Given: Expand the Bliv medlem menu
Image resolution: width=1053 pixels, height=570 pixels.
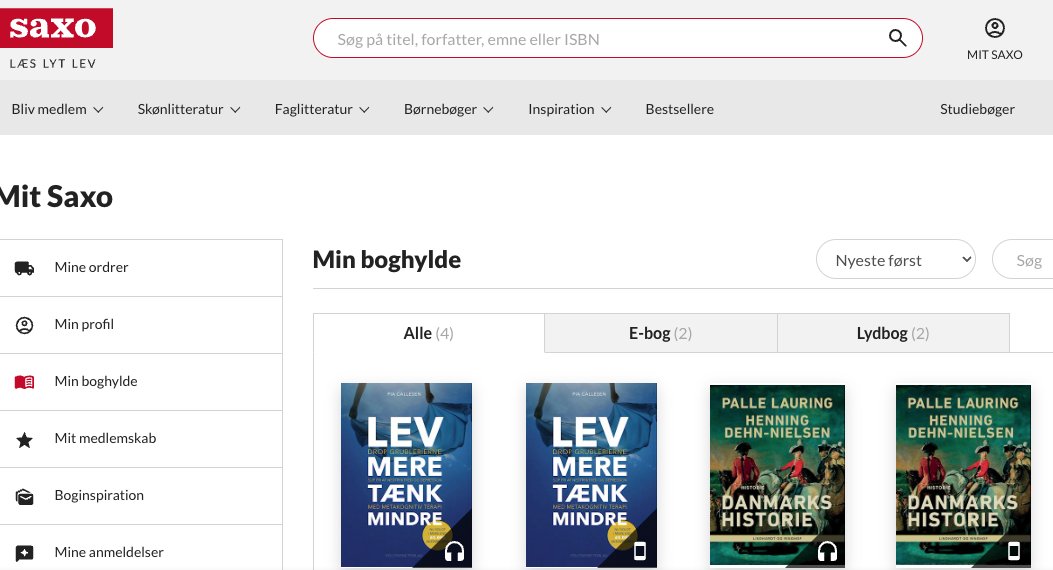Looking at the screenshot, I should 57,109.
